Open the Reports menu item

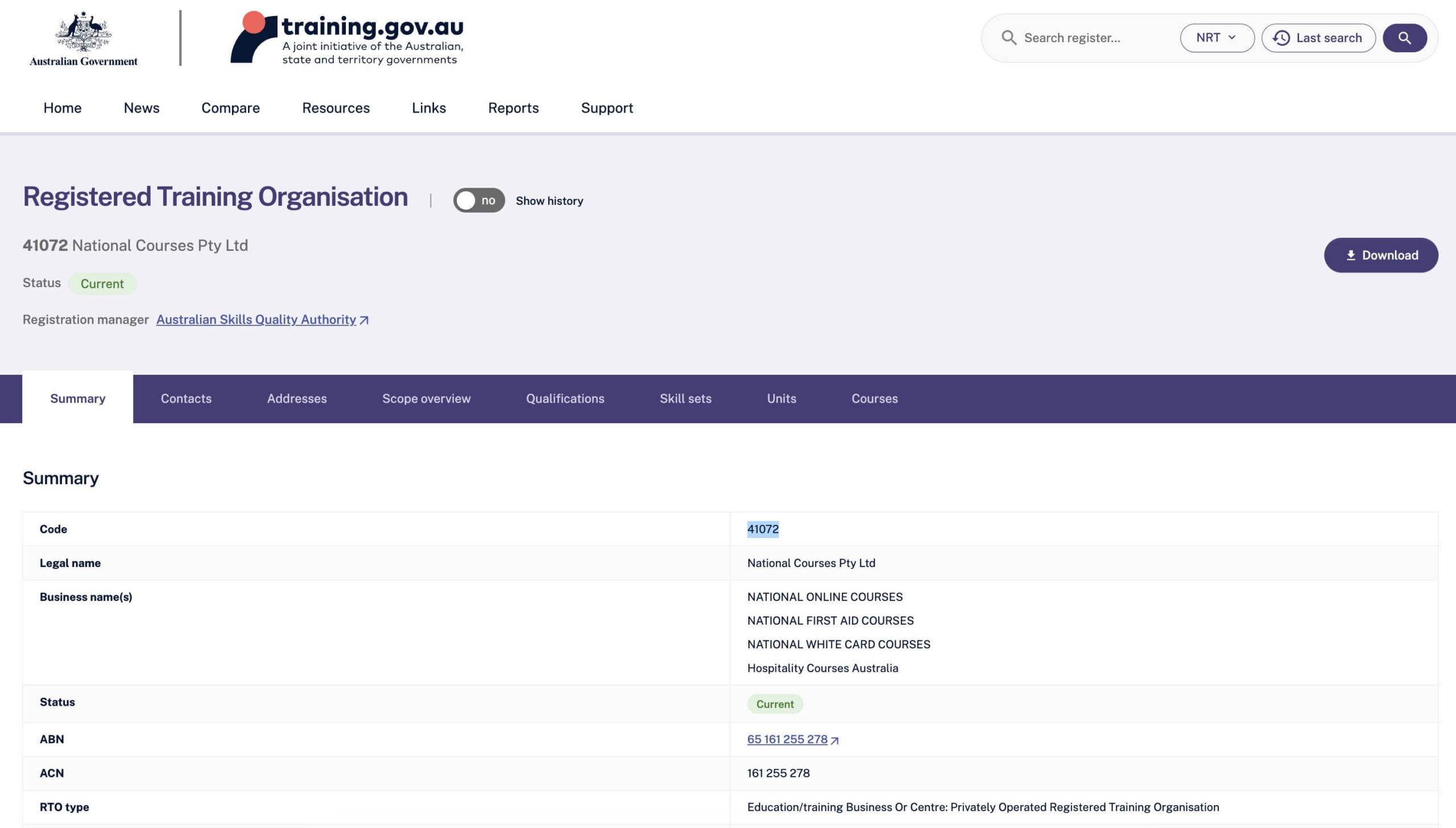[514, 108]
